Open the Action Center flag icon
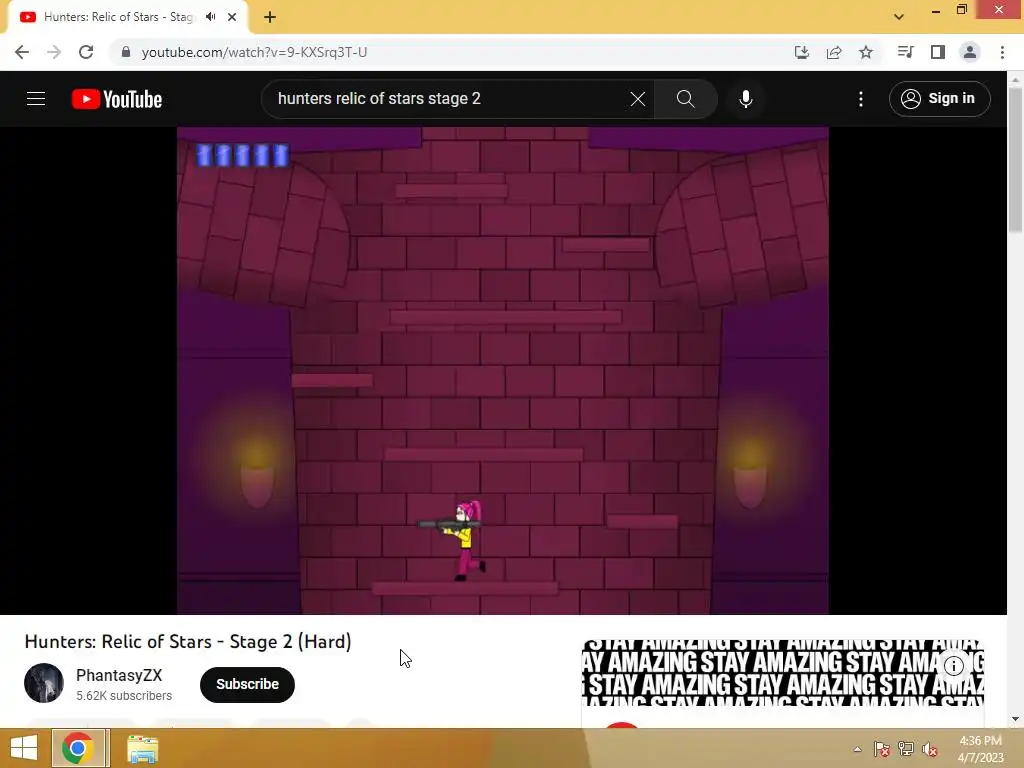The width and height of the screenshot is (1024, 768). (x=881, y=749)
